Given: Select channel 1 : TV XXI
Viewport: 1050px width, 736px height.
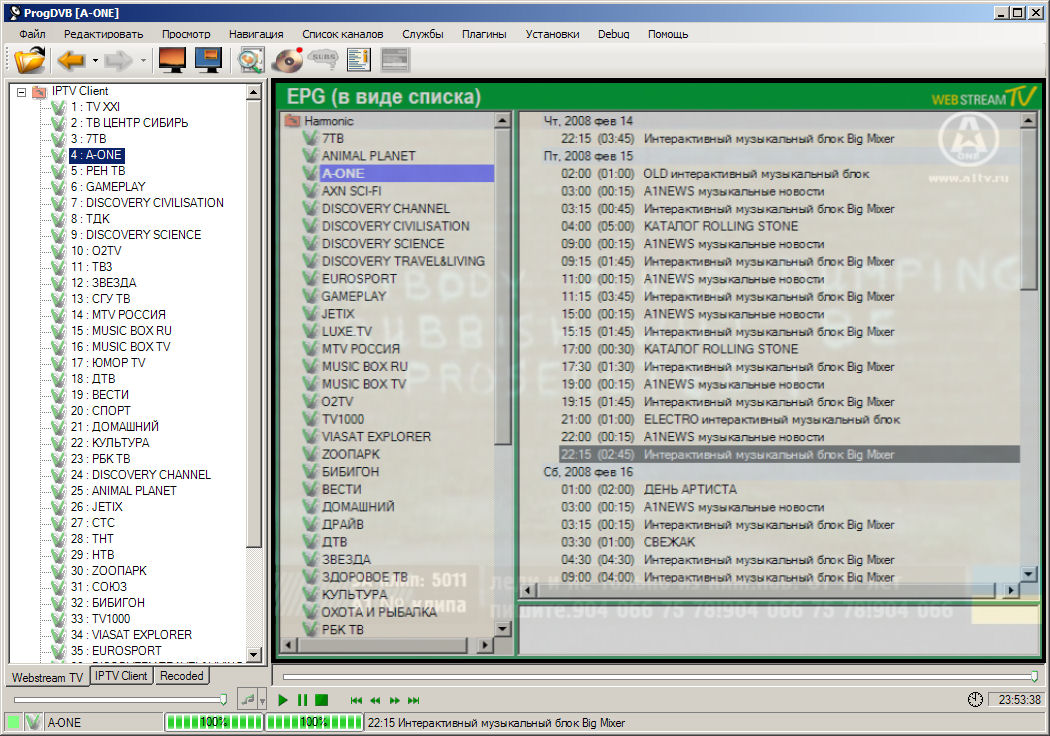Looking at the screenshot, I should click(x=95, y=106).
